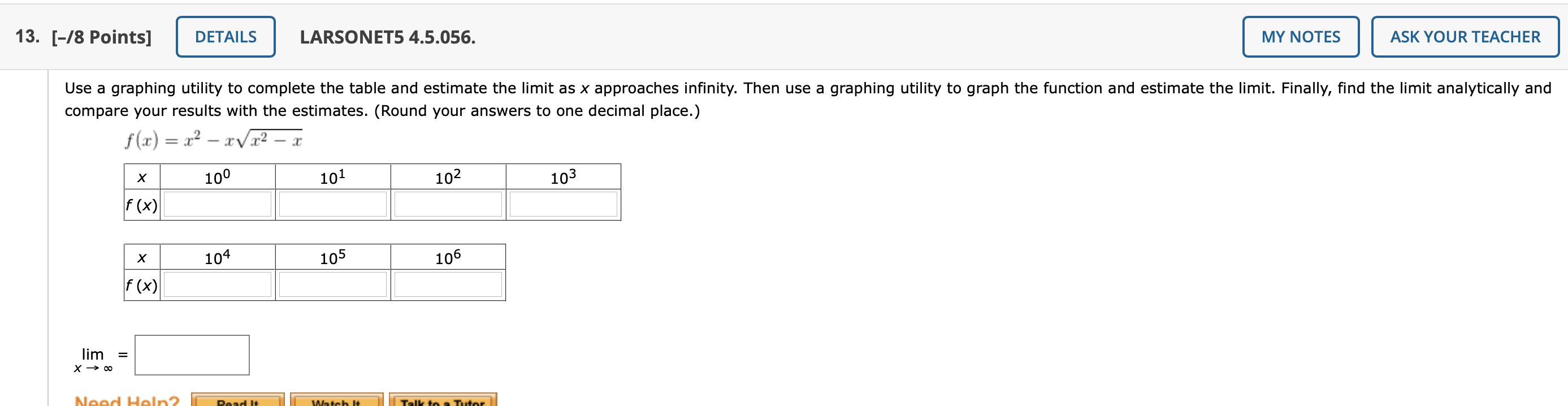
Task: Click the f(x) answer box under 10^0
Action: pyautogui.click(x=216, y=204)
